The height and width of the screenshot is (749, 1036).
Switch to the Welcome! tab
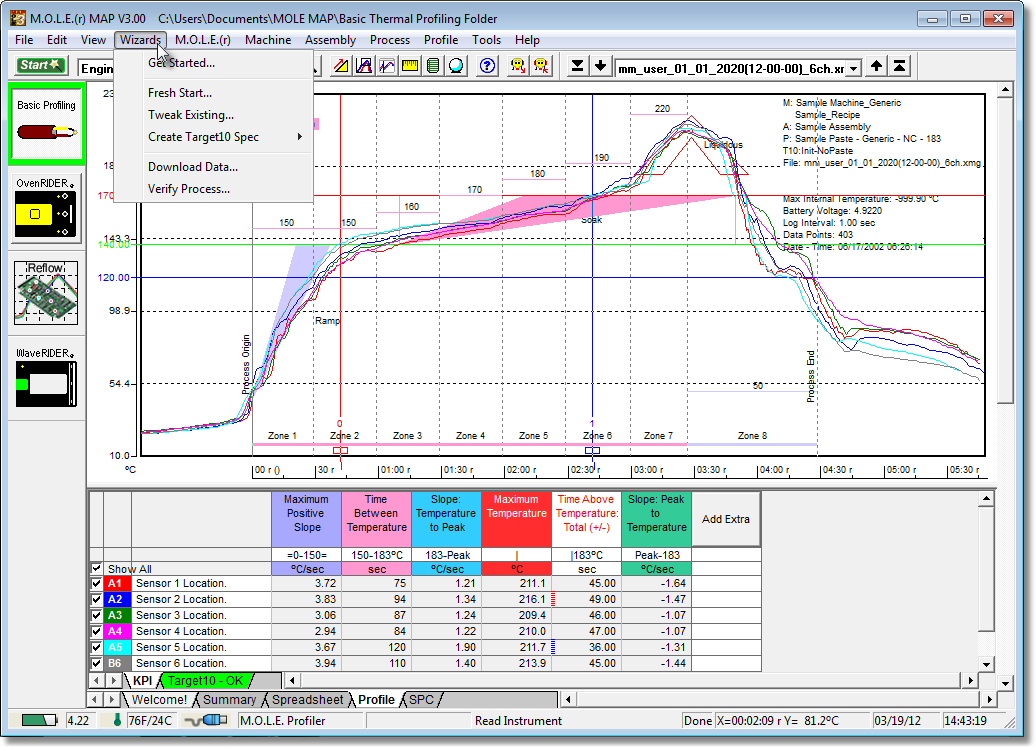point(159,699)
